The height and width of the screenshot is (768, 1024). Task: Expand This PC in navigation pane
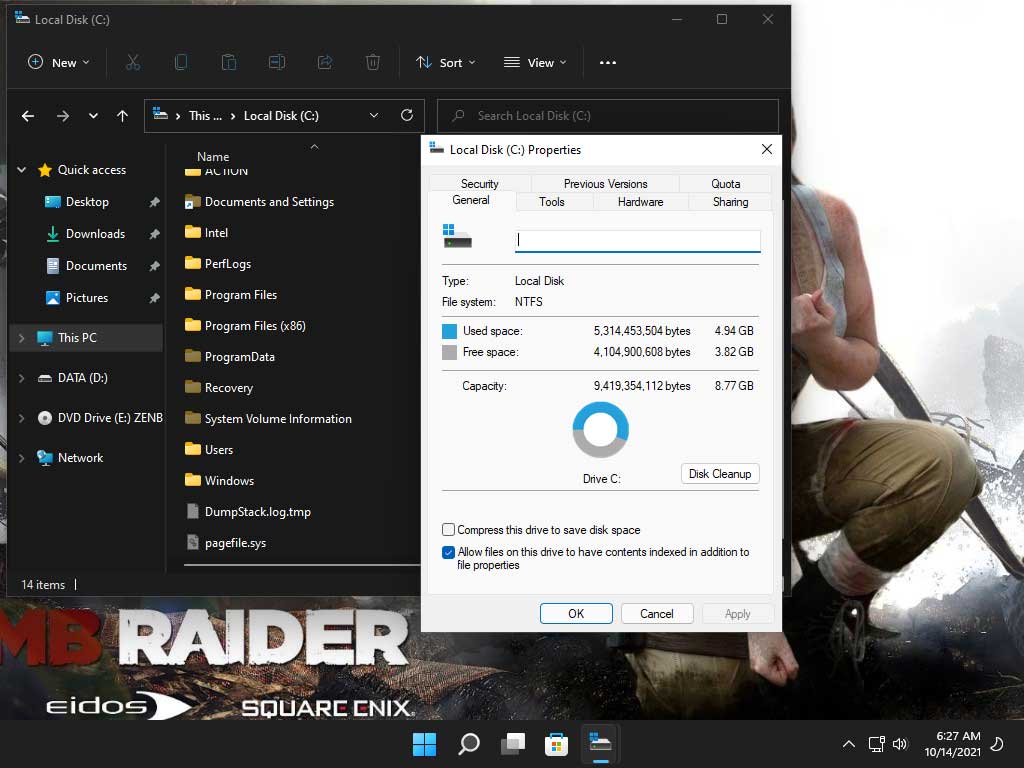pyautogui.click(x=22, y=338)
